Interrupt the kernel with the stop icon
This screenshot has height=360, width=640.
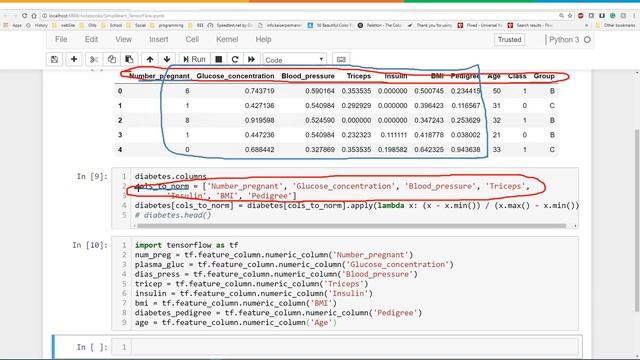click(219, 60)
